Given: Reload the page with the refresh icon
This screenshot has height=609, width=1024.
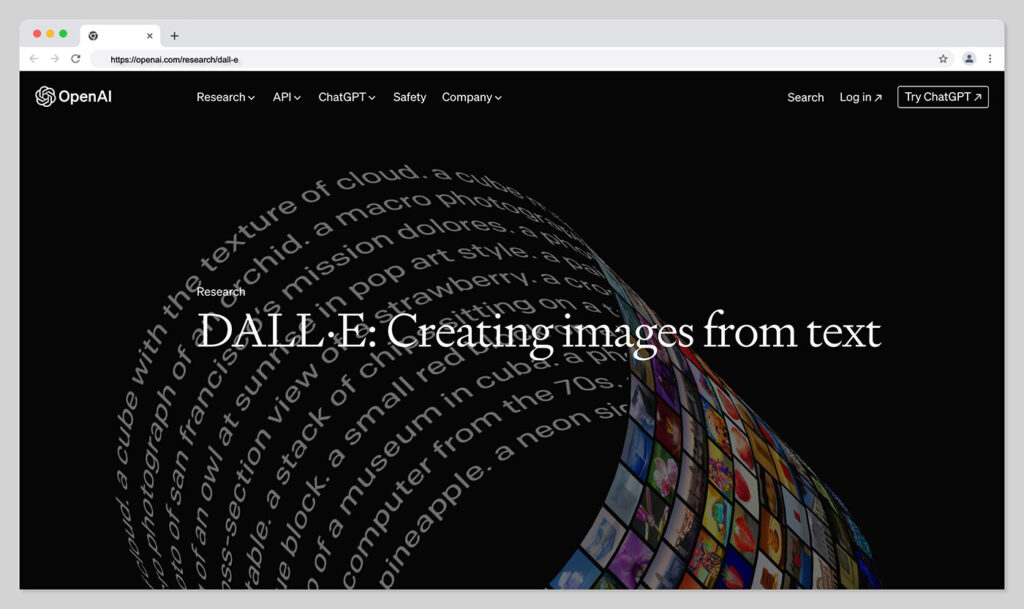Looking at the screenshot, I should (x=76, y=59).
